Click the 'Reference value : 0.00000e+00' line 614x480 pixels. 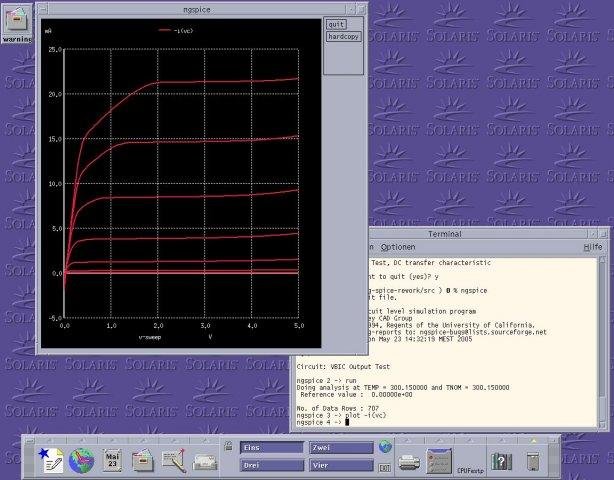[x=356, y=395]
